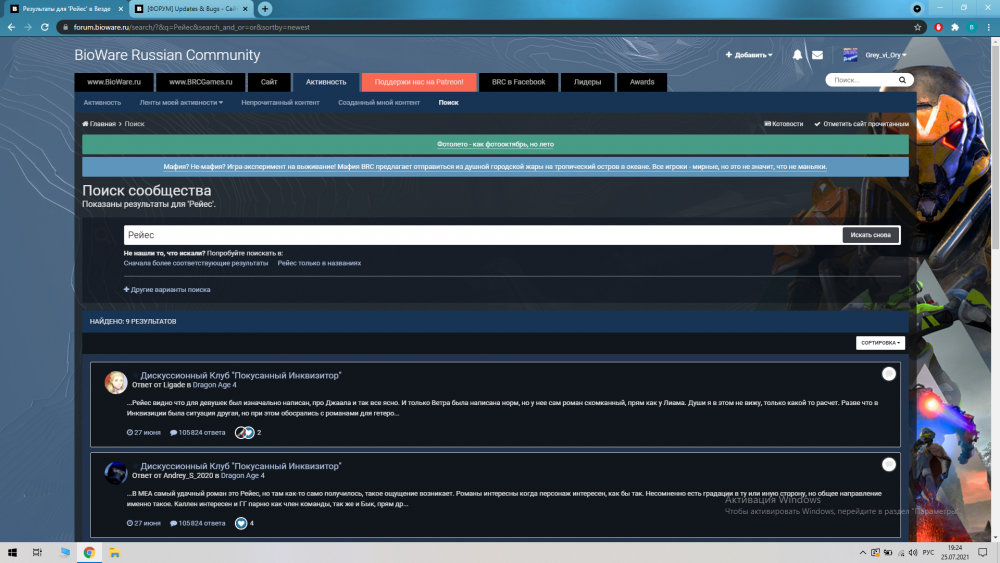The height and width of the screenshot is (563, 1000).
Task: Open the Сортировка dropdown
Action: [881, 343]
